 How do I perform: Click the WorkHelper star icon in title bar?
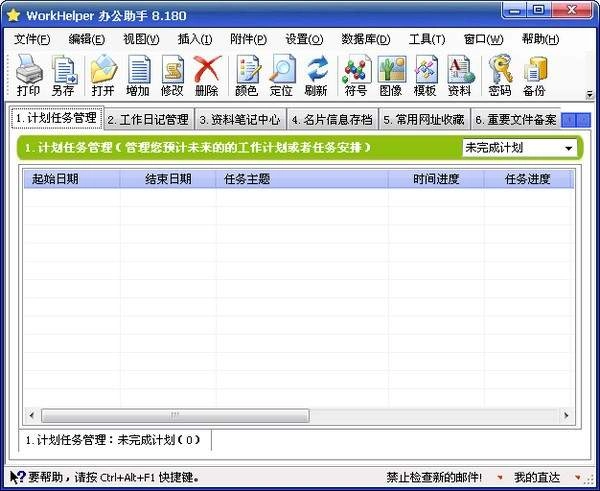[x=13, y=15]
